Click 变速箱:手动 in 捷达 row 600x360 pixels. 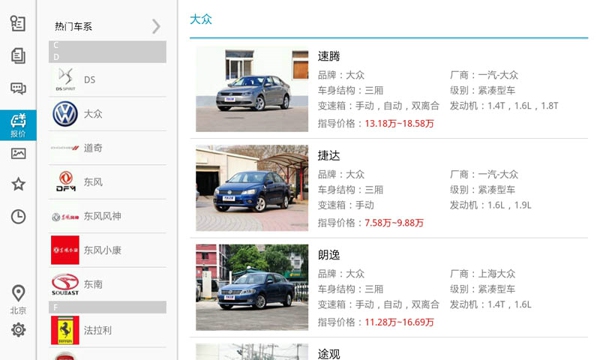[x=346, y=205]
